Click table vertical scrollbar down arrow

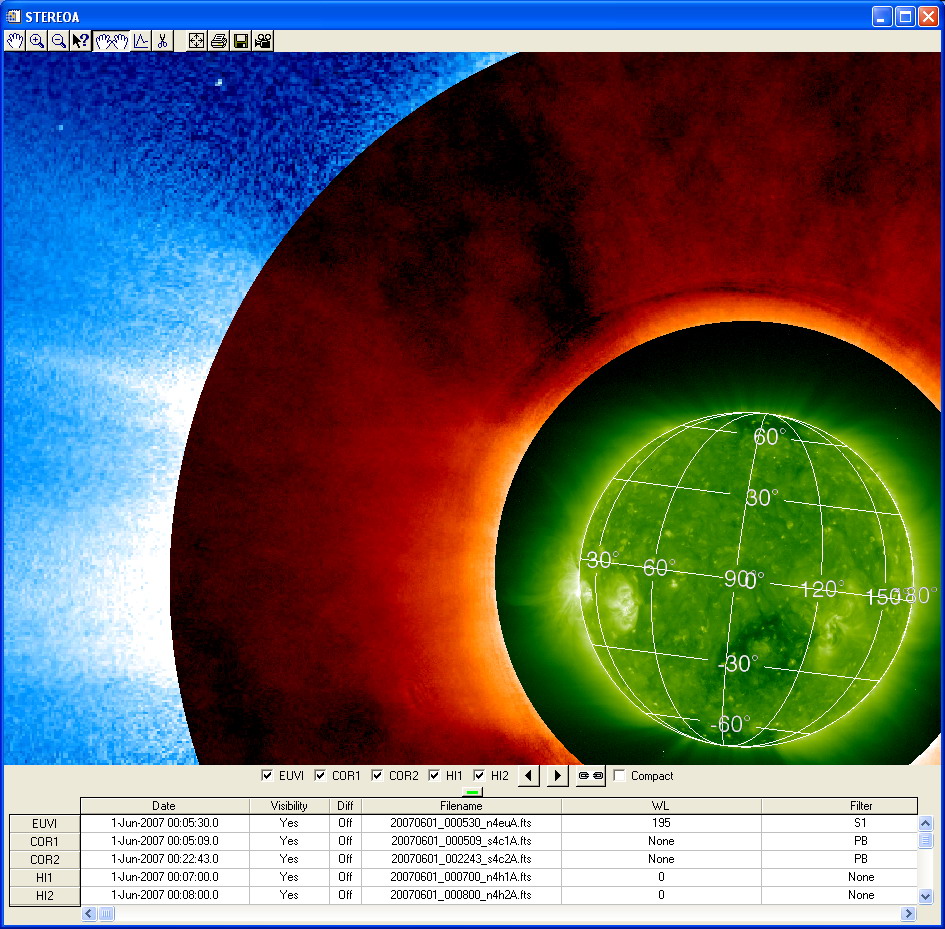[925, 897]
